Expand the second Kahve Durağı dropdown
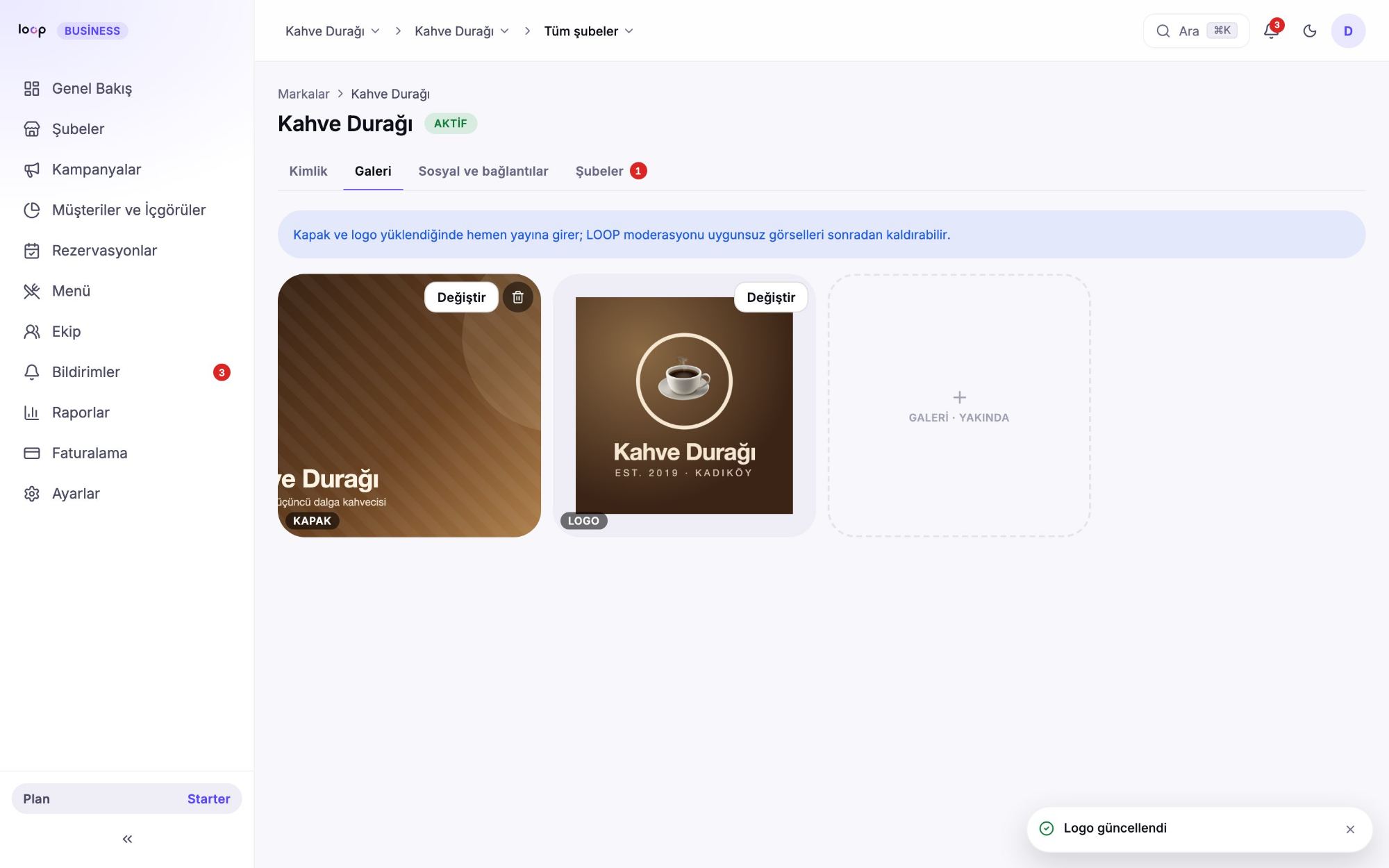Screen dimensions: 1389x868 pyautogui.click(x=462, y=31)
